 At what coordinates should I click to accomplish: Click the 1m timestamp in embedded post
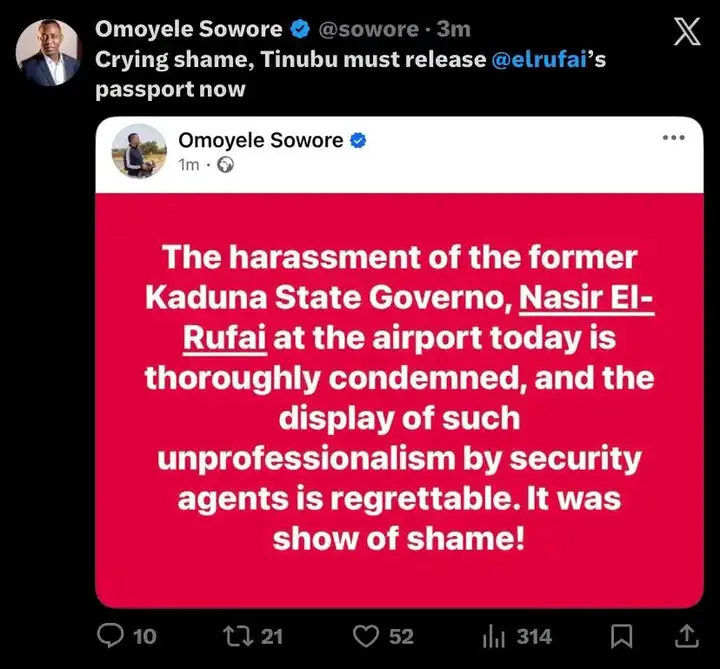coord(190,165)
